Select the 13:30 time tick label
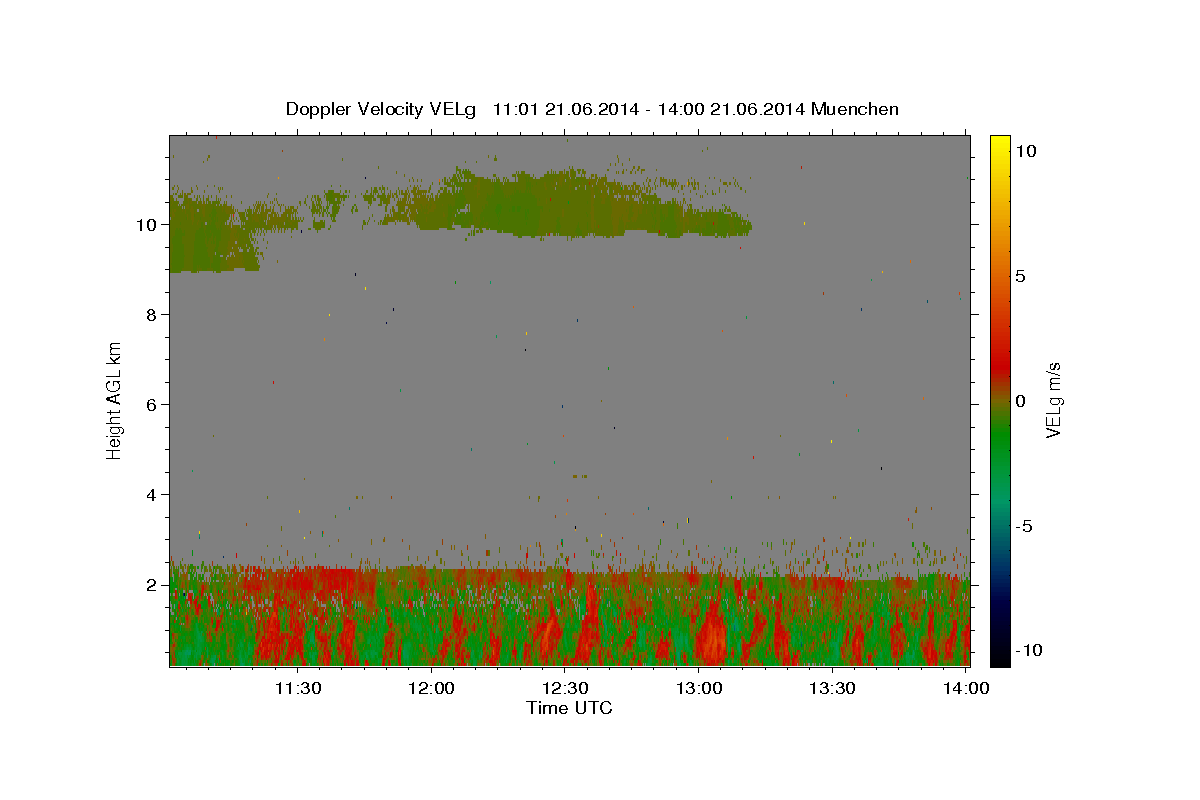 point(832,688)
